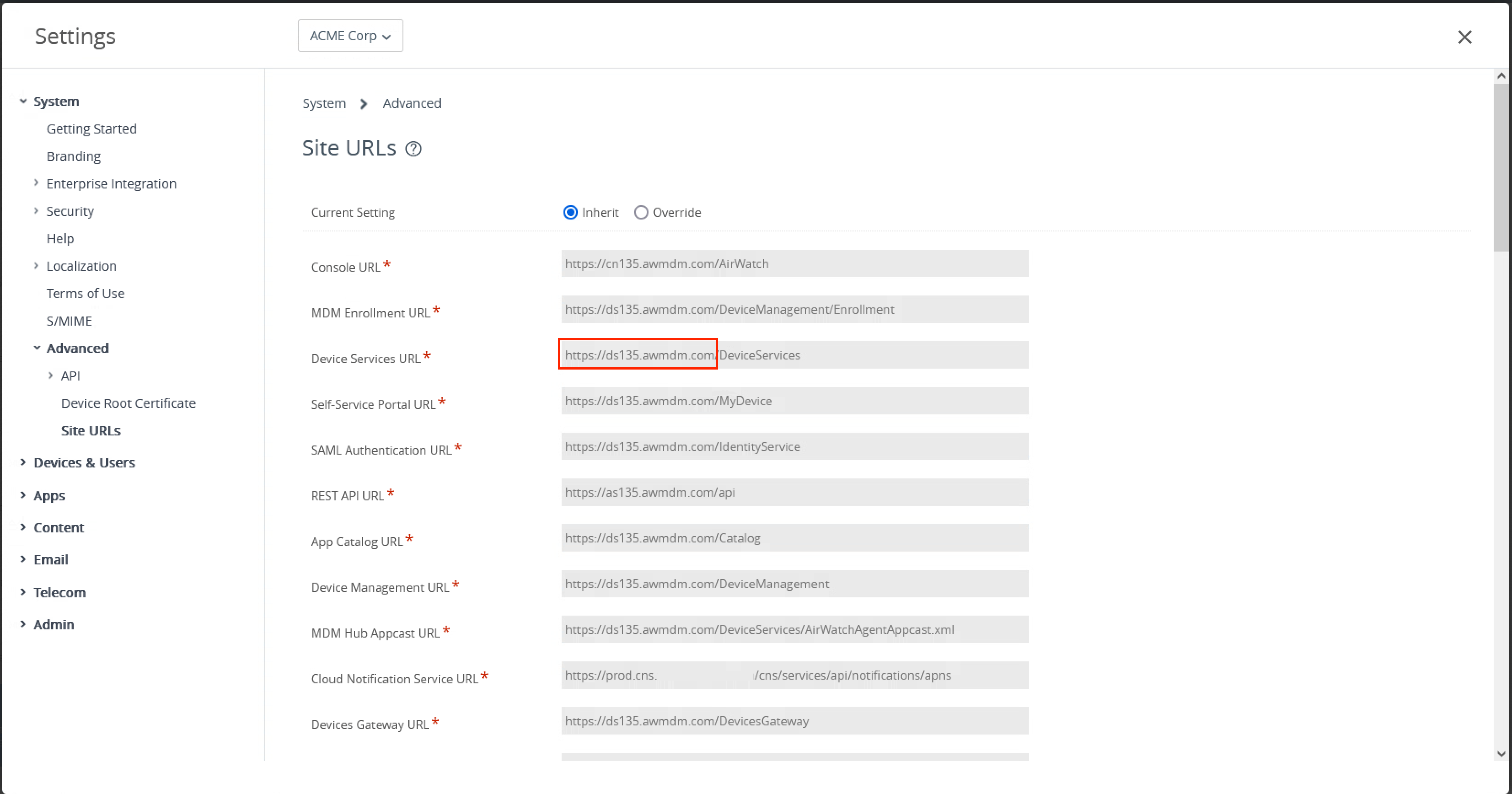Expand the Telecom section chevron
This screenshot has width=1512, height=794.
(x=23, y=592)
